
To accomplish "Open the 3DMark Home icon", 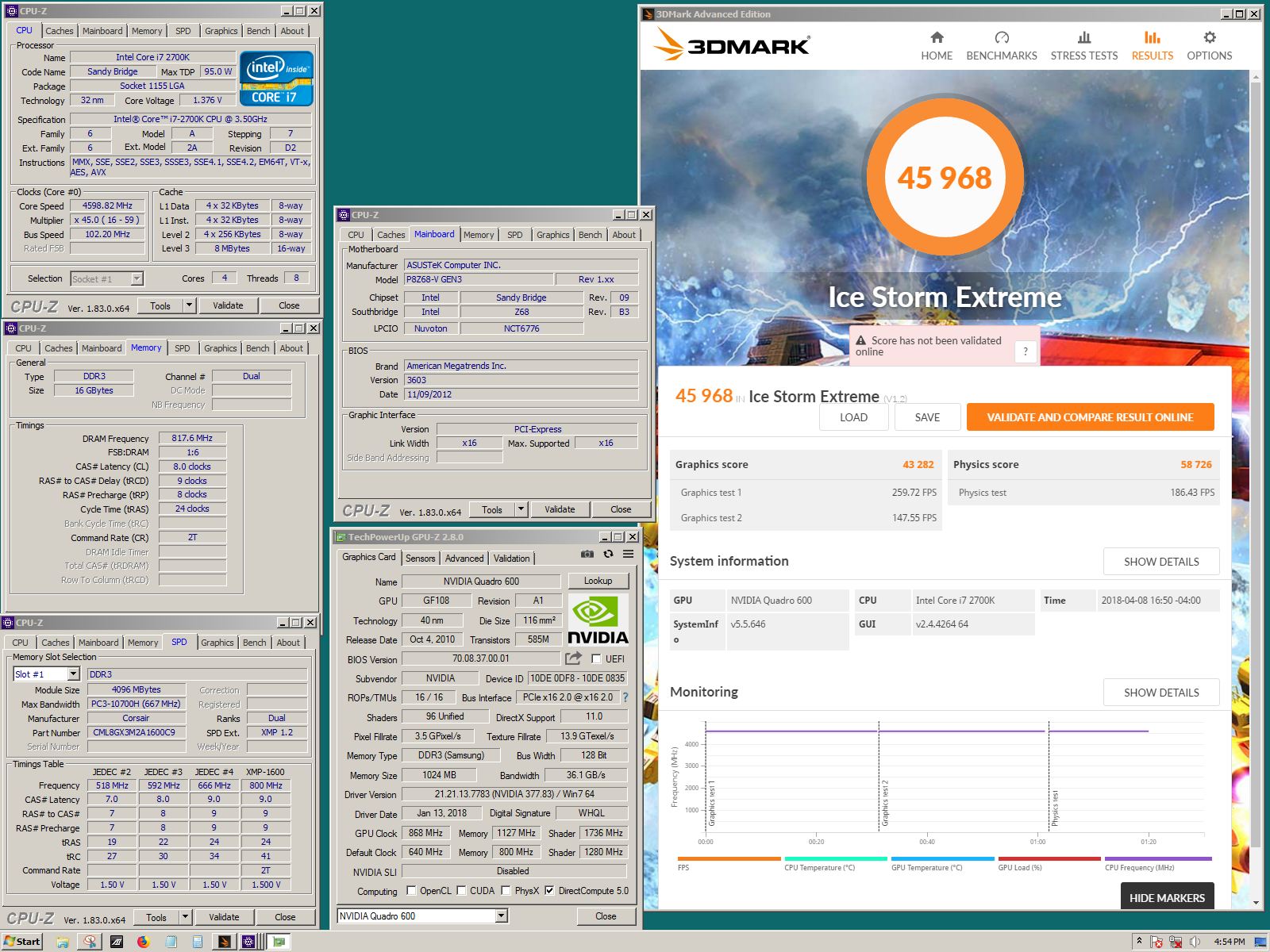I will [x=937, y=37].
